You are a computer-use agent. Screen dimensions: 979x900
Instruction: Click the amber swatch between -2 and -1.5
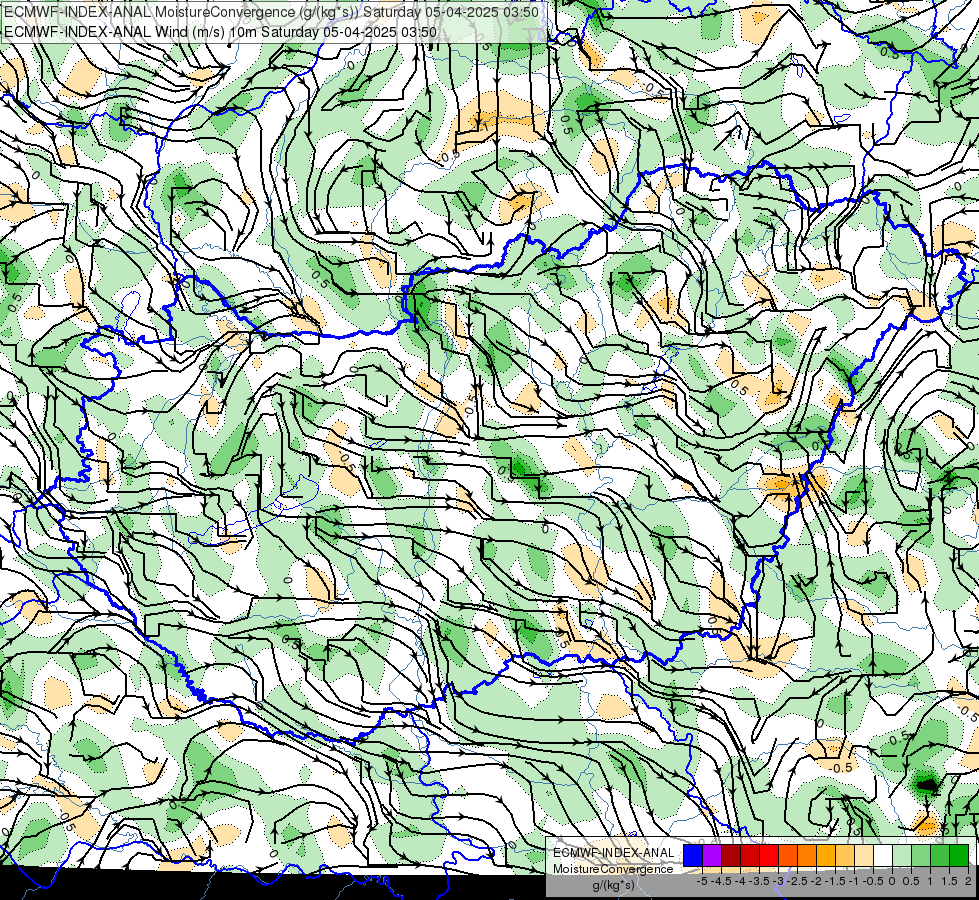[826, 855]
